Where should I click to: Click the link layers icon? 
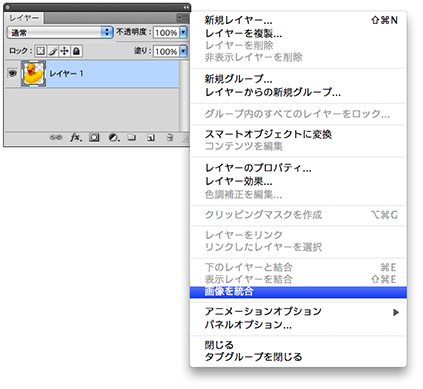tap(56, 137)
